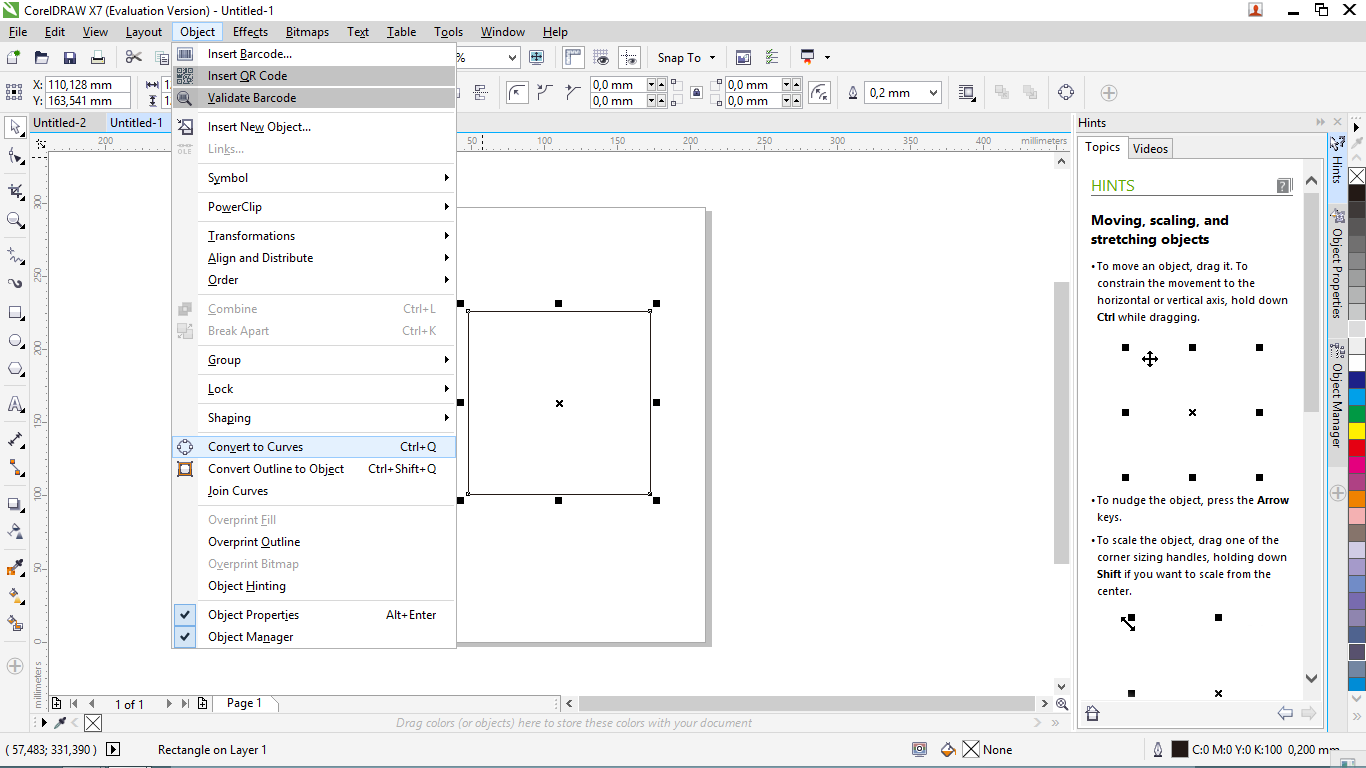Choose Convert Outline to Object
Viewport: 1366px width, 768px height.
tap(314, 469)
